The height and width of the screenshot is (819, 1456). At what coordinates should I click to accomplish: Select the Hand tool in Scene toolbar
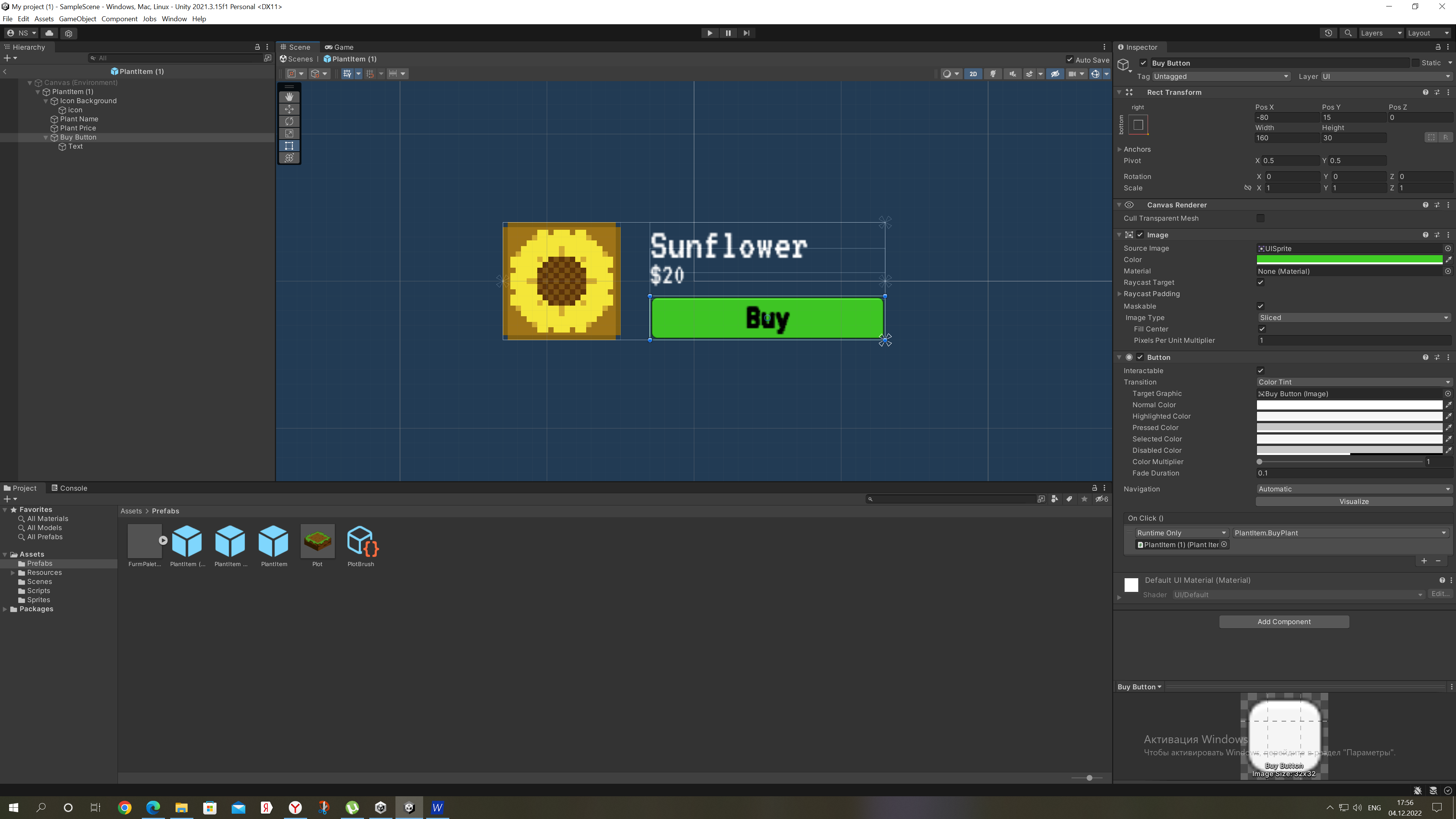[289, 97]
